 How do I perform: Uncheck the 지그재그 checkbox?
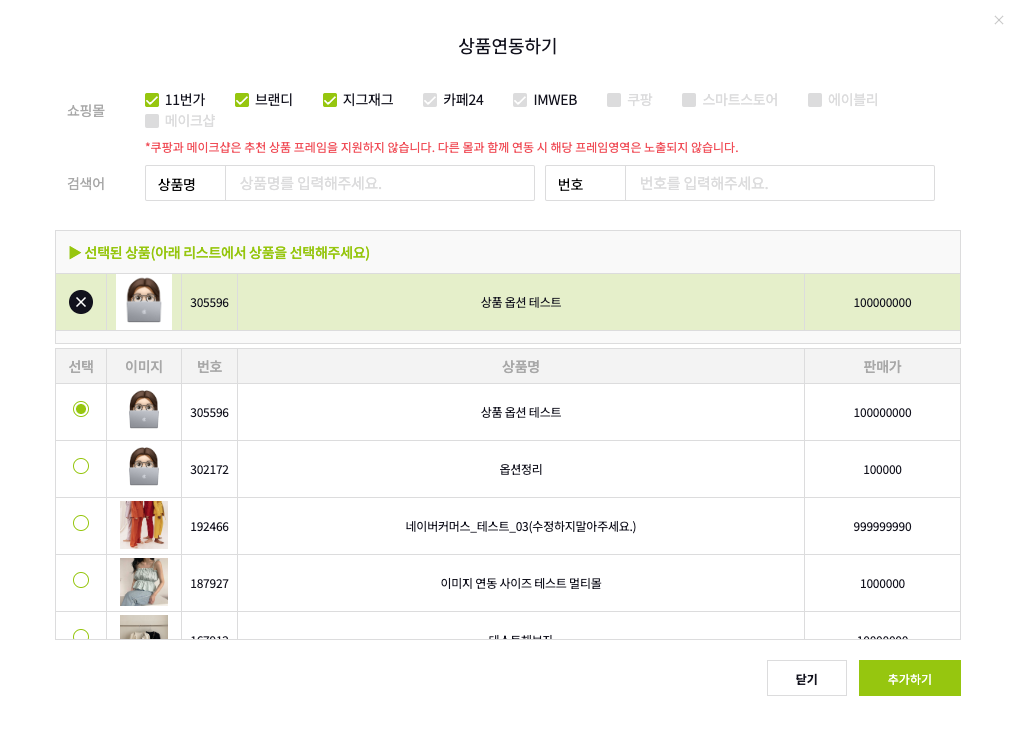pos(330,100)
